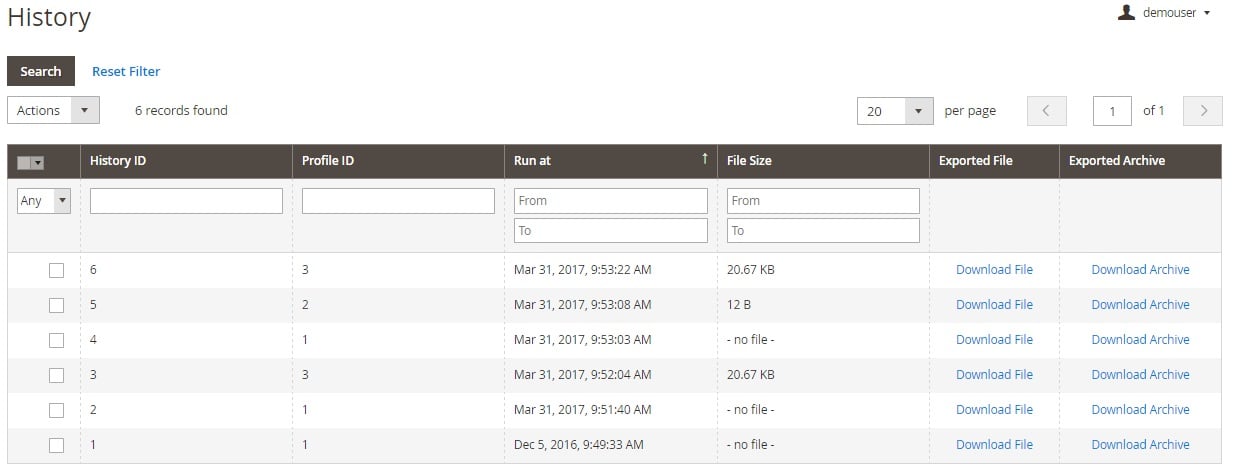Image resolution: width=1233 pixels, height=475 pixels.
Task: Click the Exported Archive column header
Action: click(1140, 161)
